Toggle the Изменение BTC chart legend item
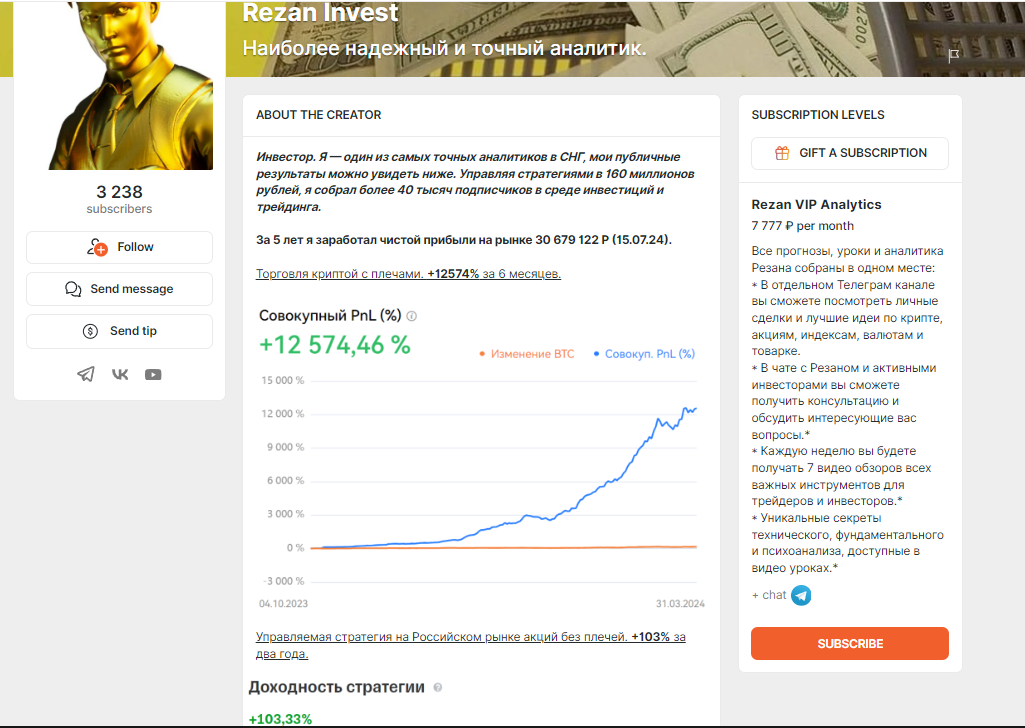This screenshot has height=728, width=1025. pos(527,354)
